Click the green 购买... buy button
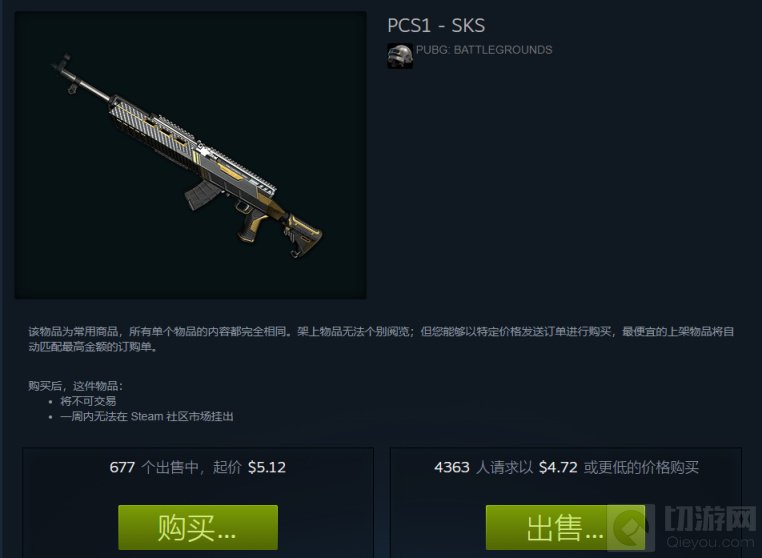This screenshot has height=558, width=762. [x=198, y=527]
